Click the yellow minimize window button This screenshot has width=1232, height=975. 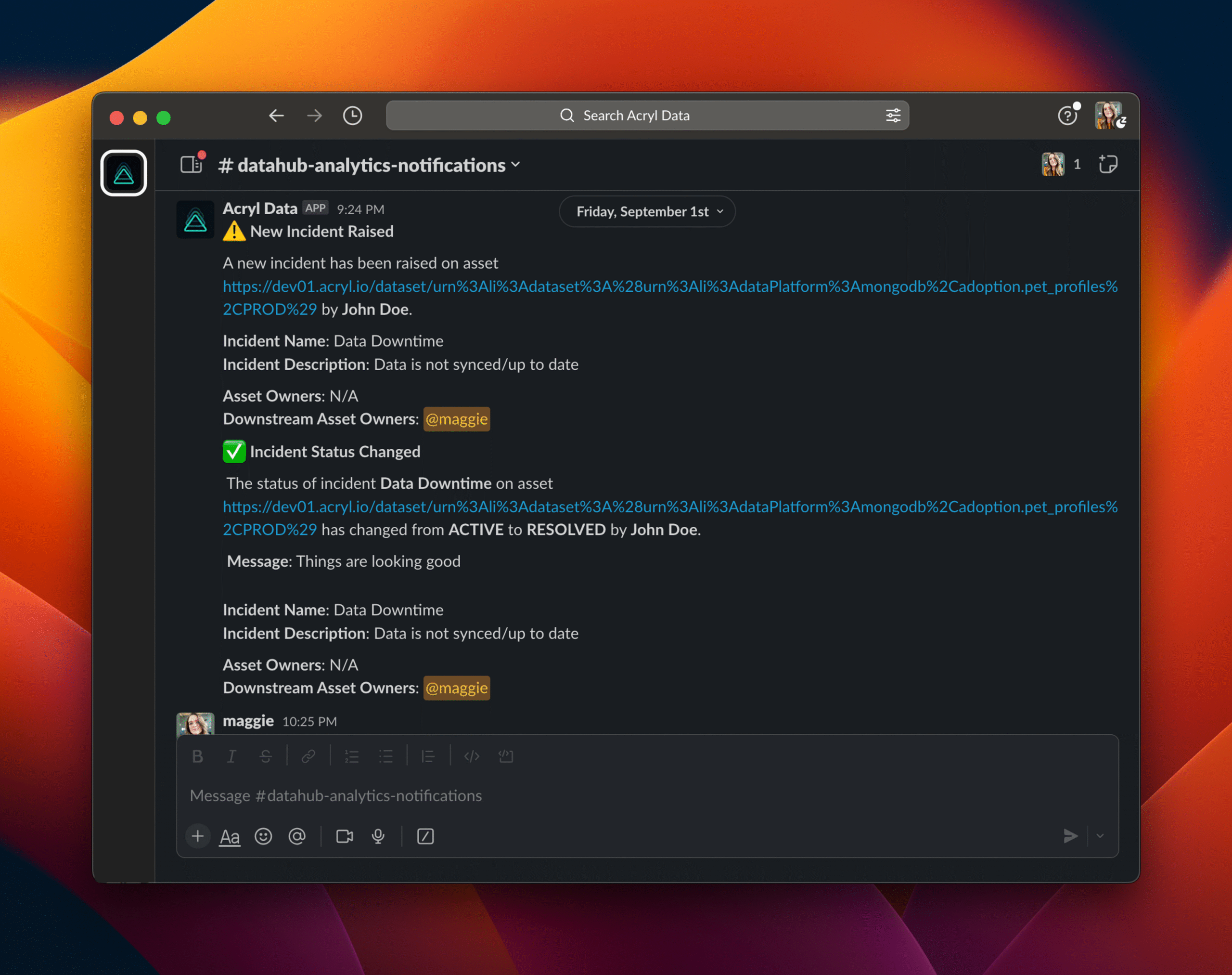(x=140, y=117)
